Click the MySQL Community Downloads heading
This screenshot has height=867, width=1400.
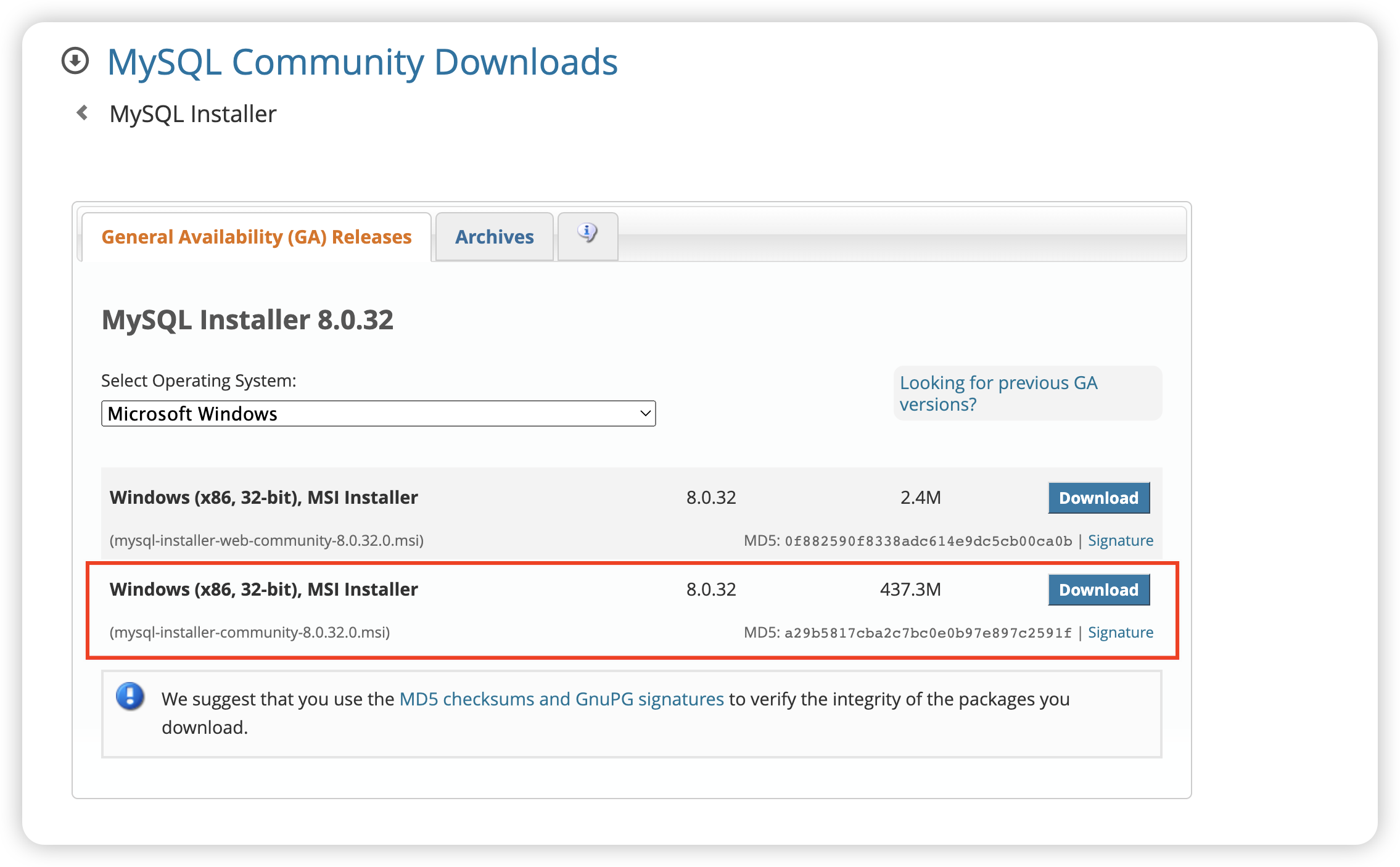362,62
